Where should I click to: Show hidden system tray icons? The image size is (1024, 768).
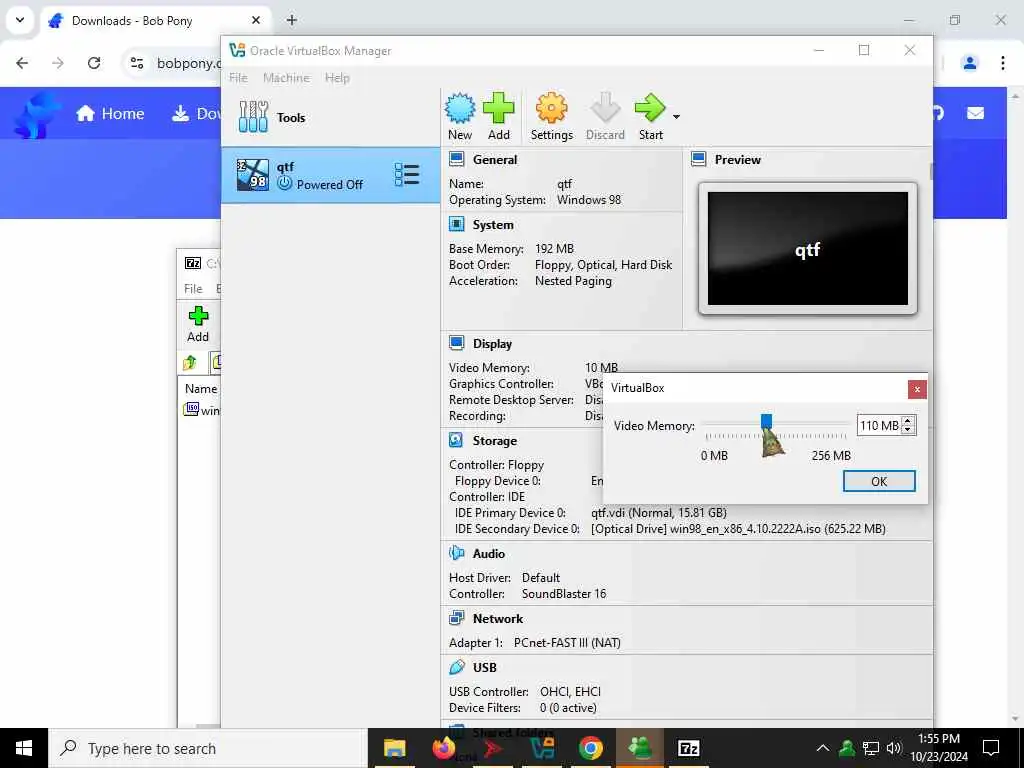tap(823, 748)
